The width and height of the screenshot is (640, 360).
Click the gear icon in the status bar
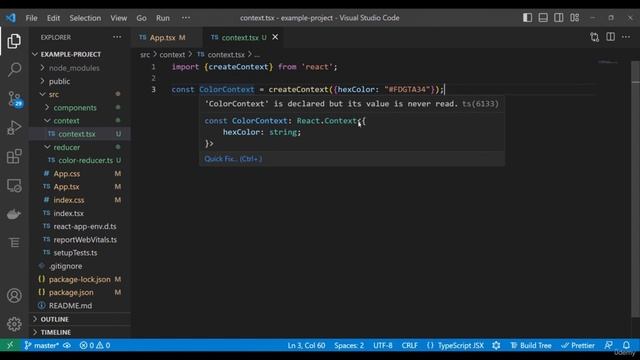tap(496, 345)
